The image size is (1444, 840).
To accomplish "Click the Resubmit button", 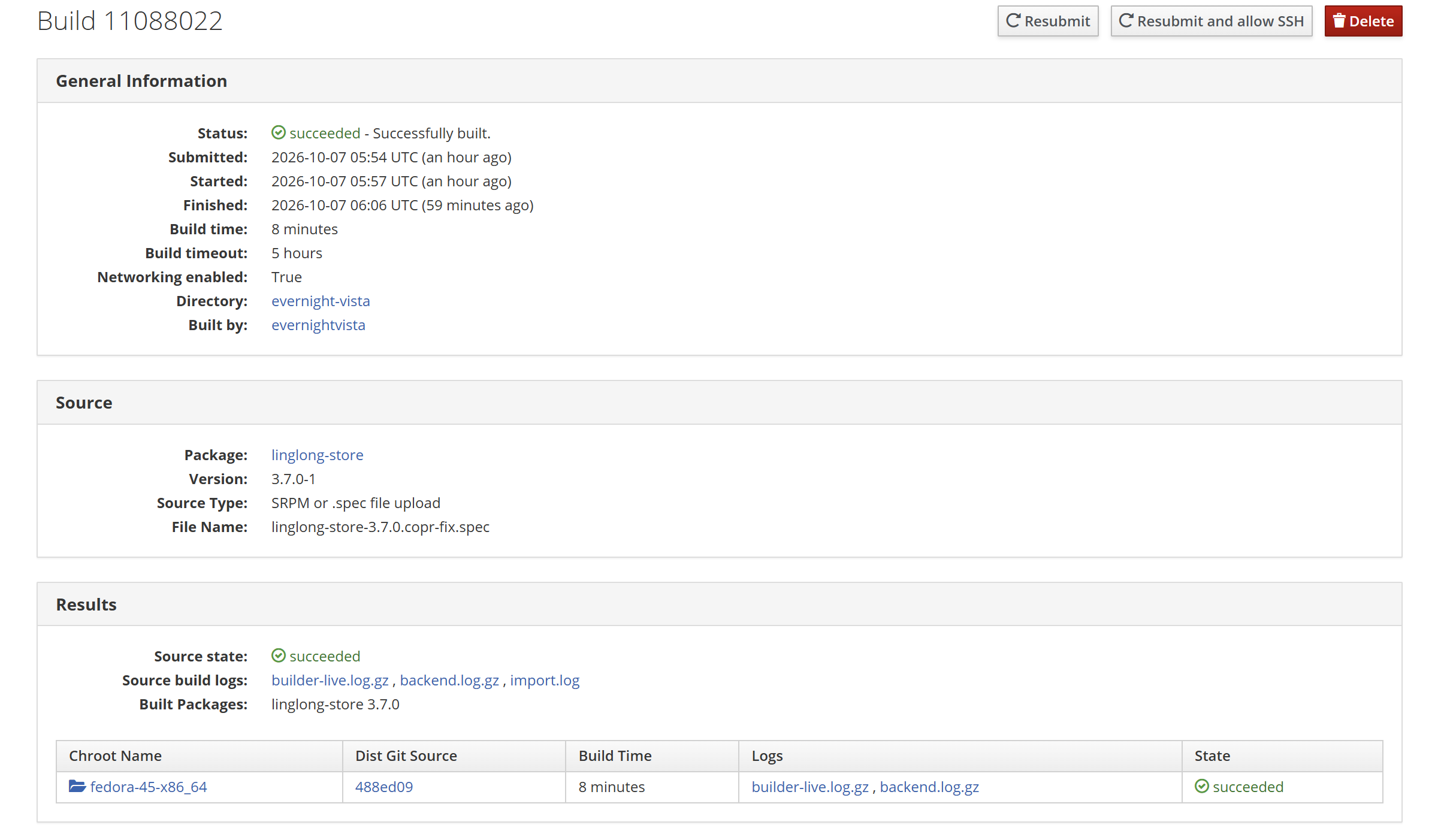I will pos(1047,21).
